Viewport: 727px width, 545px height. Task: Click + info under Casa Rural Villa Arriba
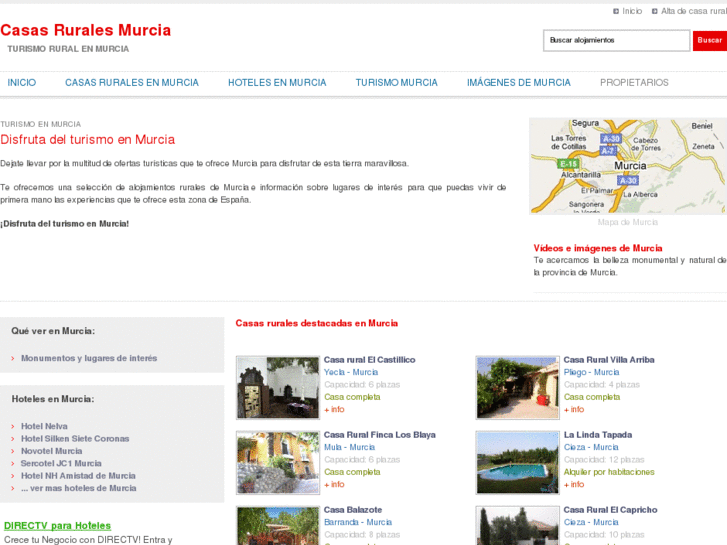[x=574, y=410]
